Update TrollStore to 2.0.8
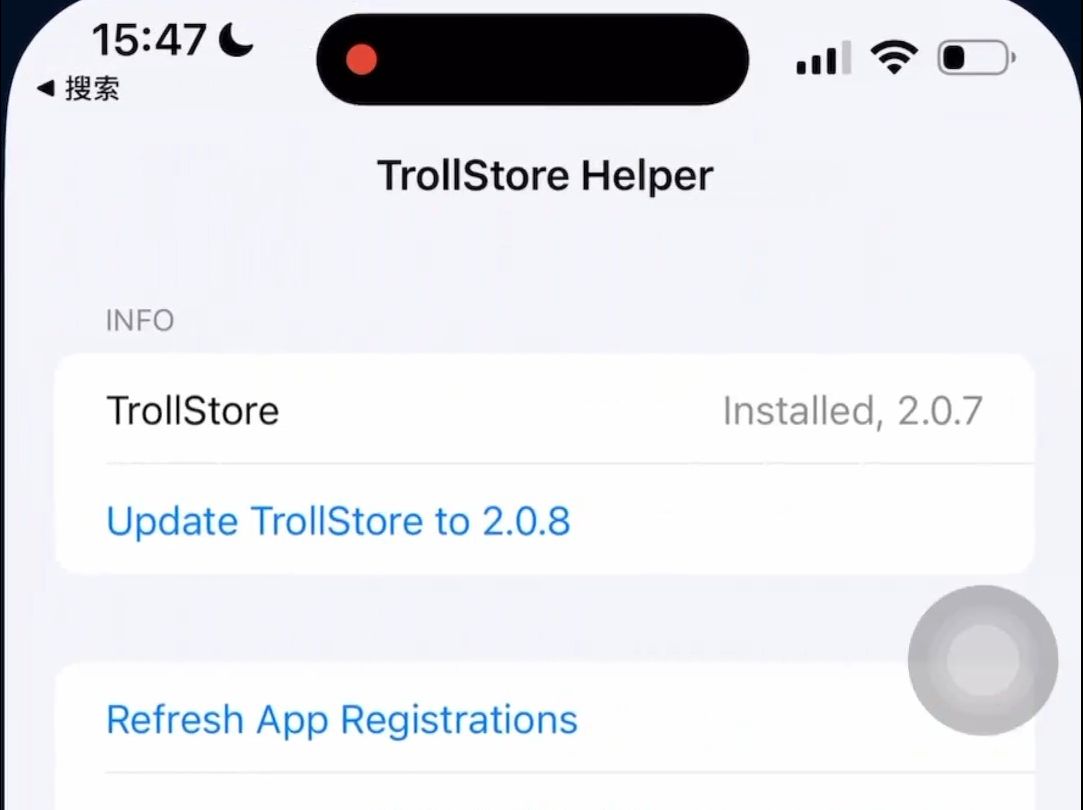 (x=338, y=520)
